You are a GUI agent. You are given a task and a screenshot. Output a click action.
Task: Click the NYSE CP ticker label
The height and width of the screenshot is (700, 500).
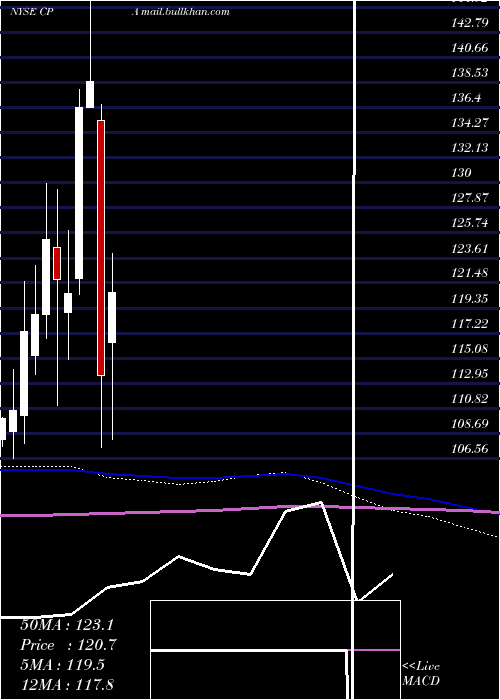coord(32,12)
